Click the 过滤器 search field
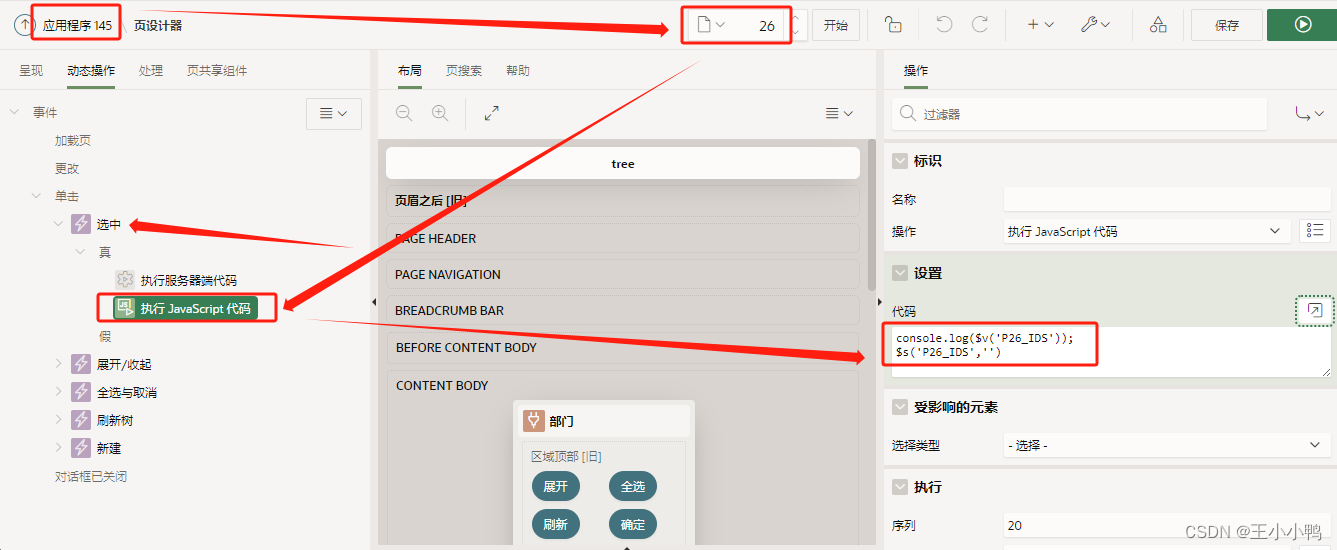This screenshot has width=1337, height=550. pyautogui.click(x=1079, y=114)
